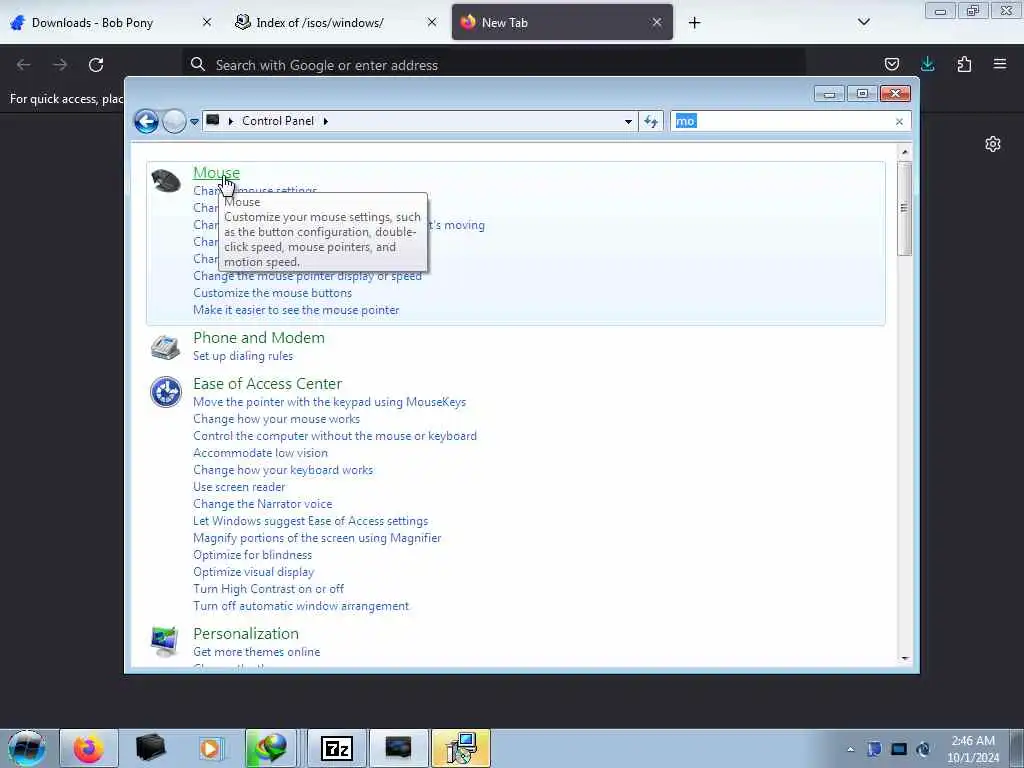Open Change the mouse pointer display or speed
Viewport: 1024px width, 768px height.
click(x=307, y=276)
